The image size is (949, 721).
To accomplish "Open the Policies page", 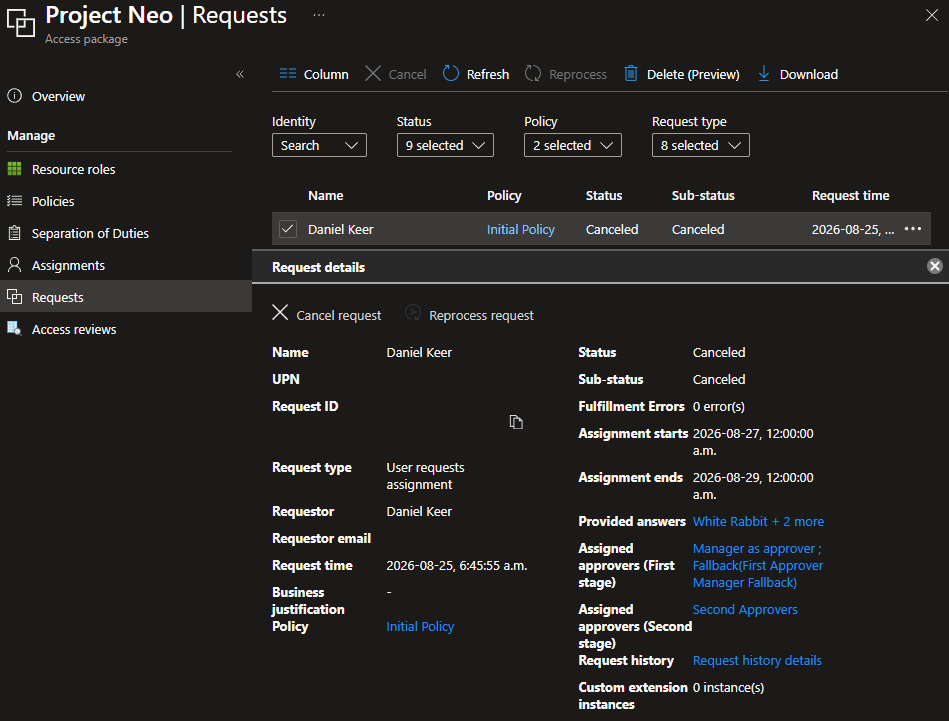I will coord(53,202).
